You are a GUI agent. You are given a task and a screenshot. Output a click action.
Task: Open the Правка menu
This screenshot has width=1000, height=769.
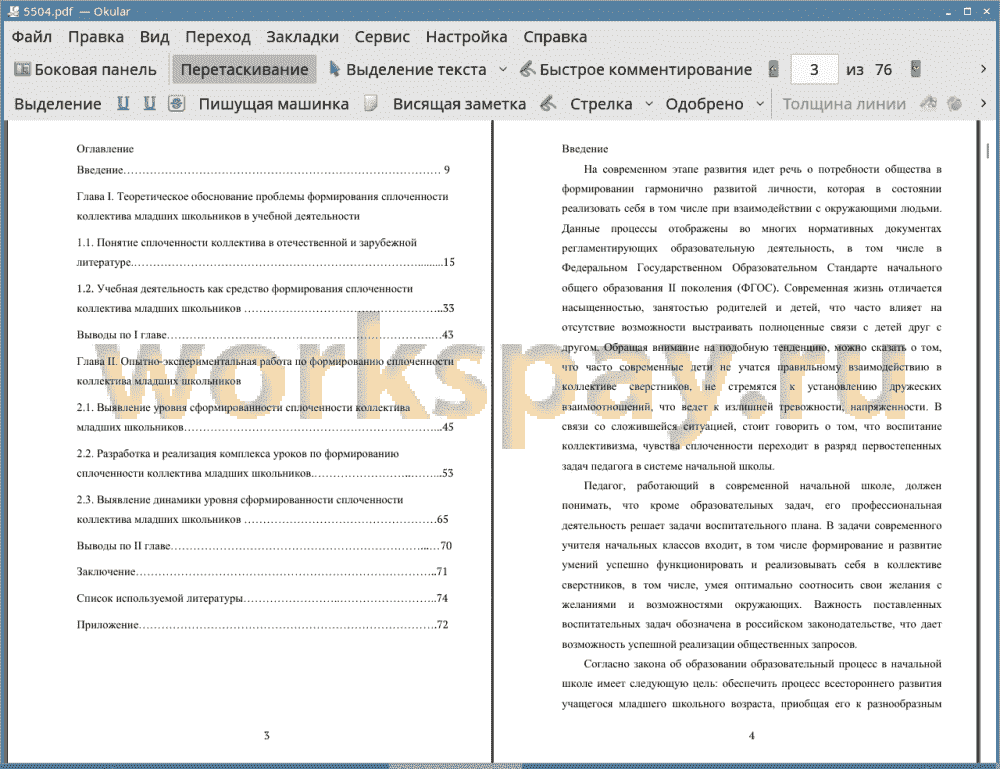(96, 37)
